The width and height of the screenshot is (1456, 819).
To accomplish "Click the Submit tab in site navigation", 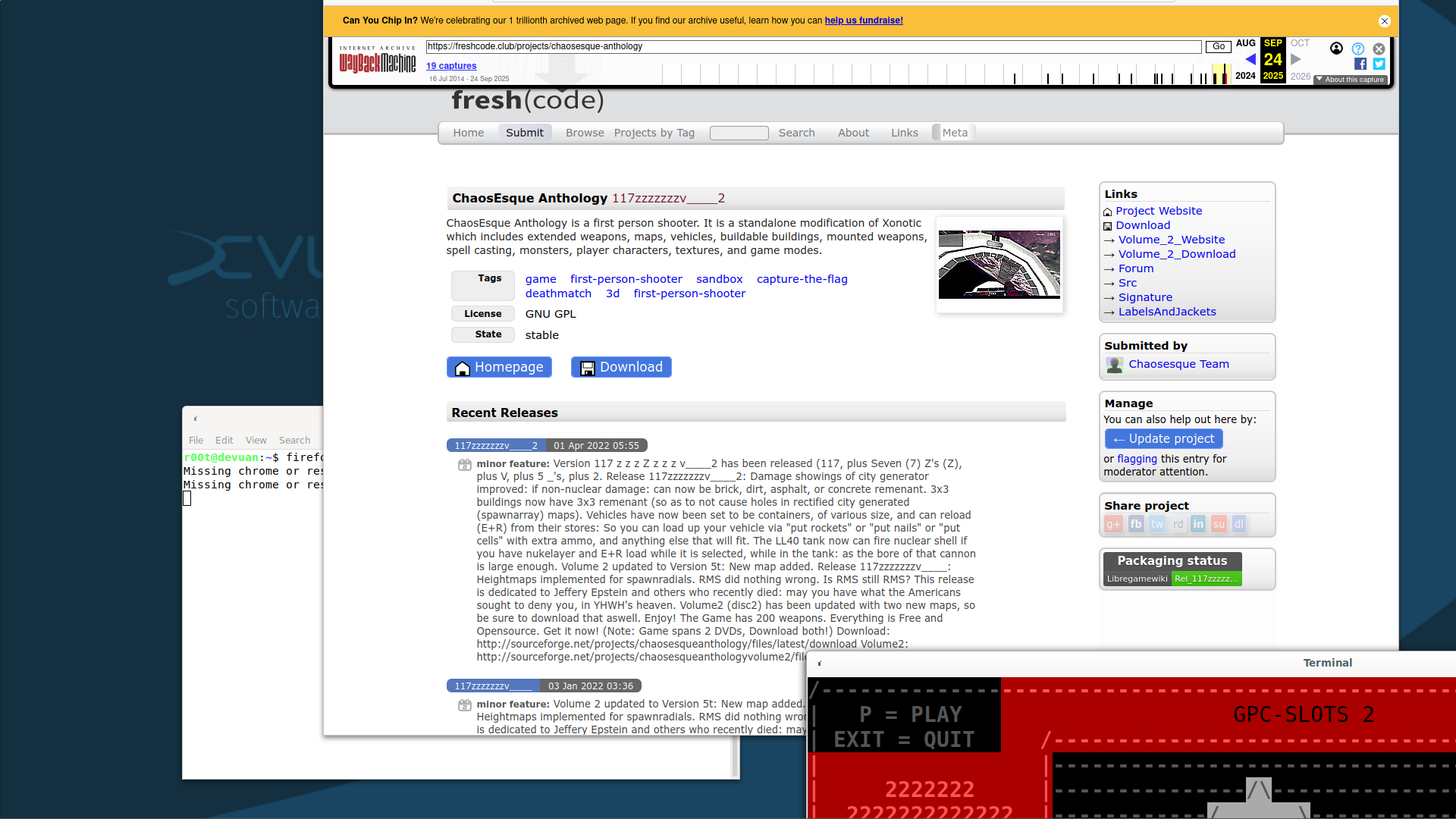I will pos(524,133).
